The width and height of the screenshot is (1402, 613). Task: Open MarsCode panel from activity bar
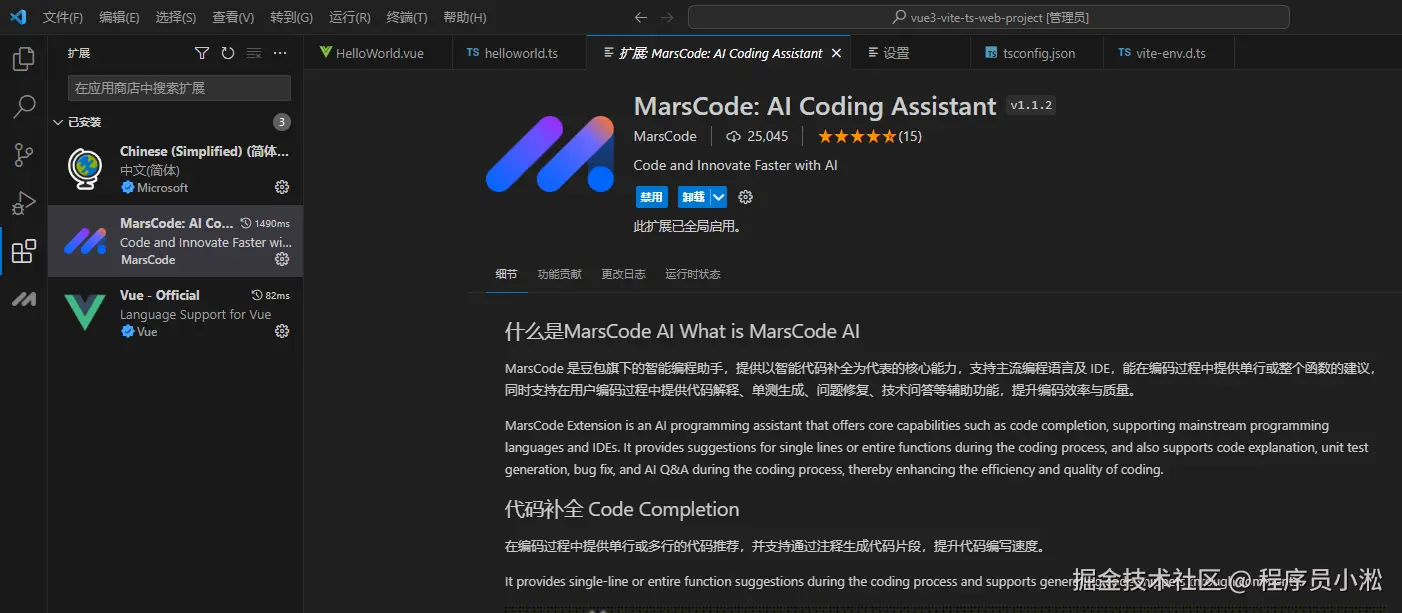click(23, 299)
